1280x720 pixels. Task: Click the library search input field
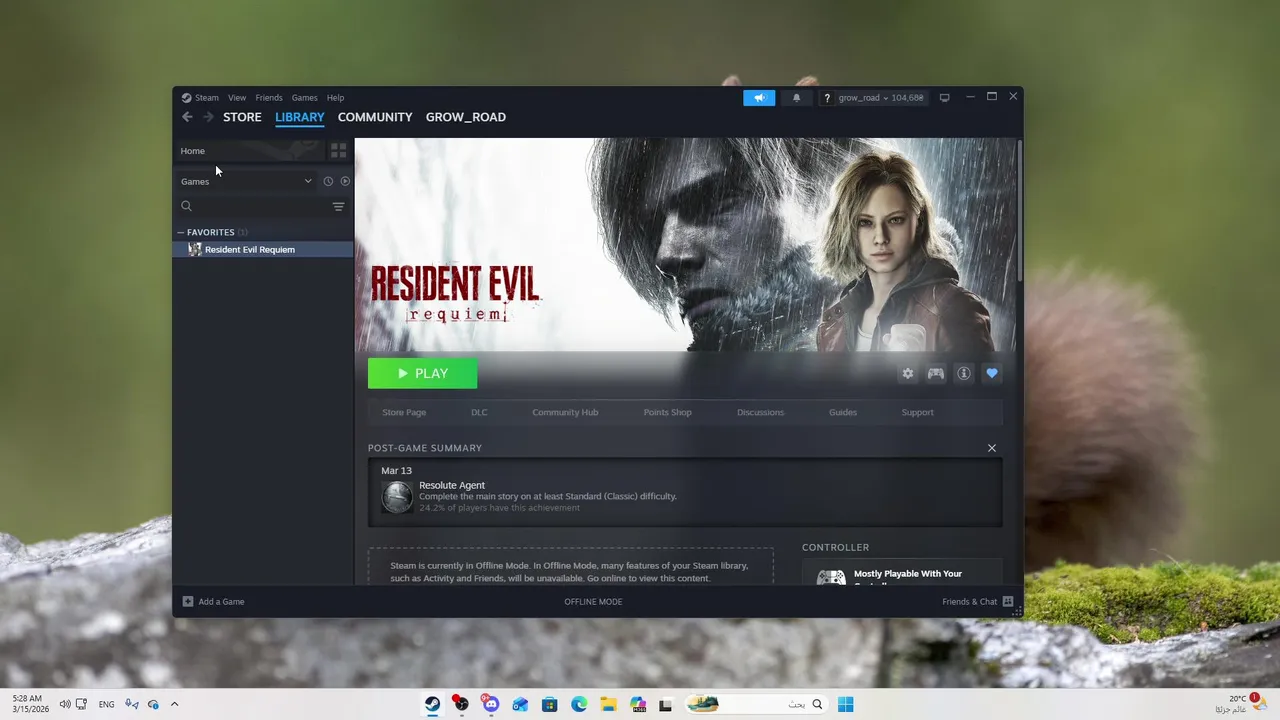point(260,206)
